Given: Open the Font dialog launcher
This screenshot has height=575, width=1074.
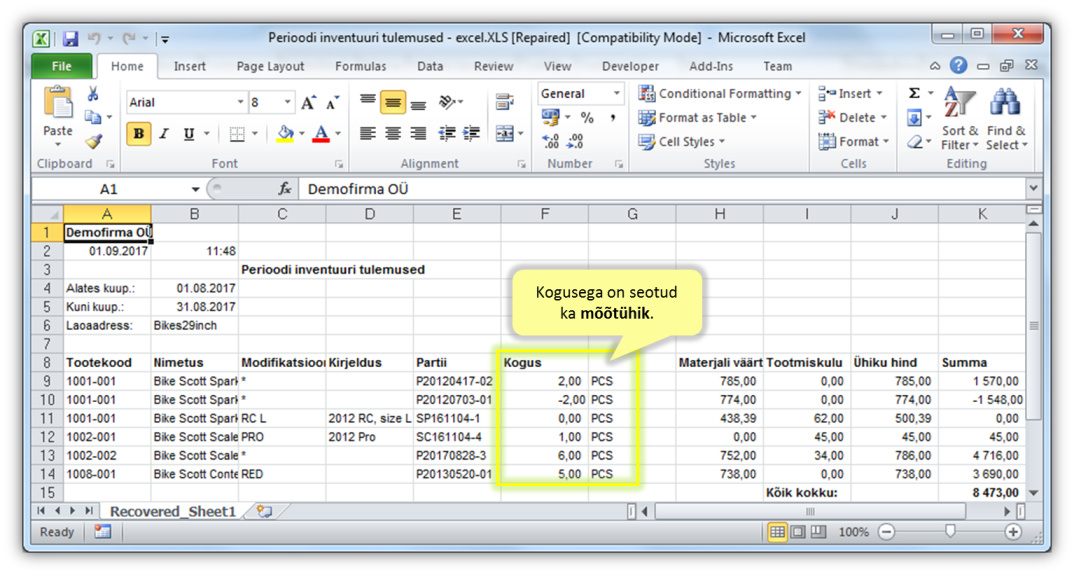Looking at the screenshot, I should click(x=339, y=164).
